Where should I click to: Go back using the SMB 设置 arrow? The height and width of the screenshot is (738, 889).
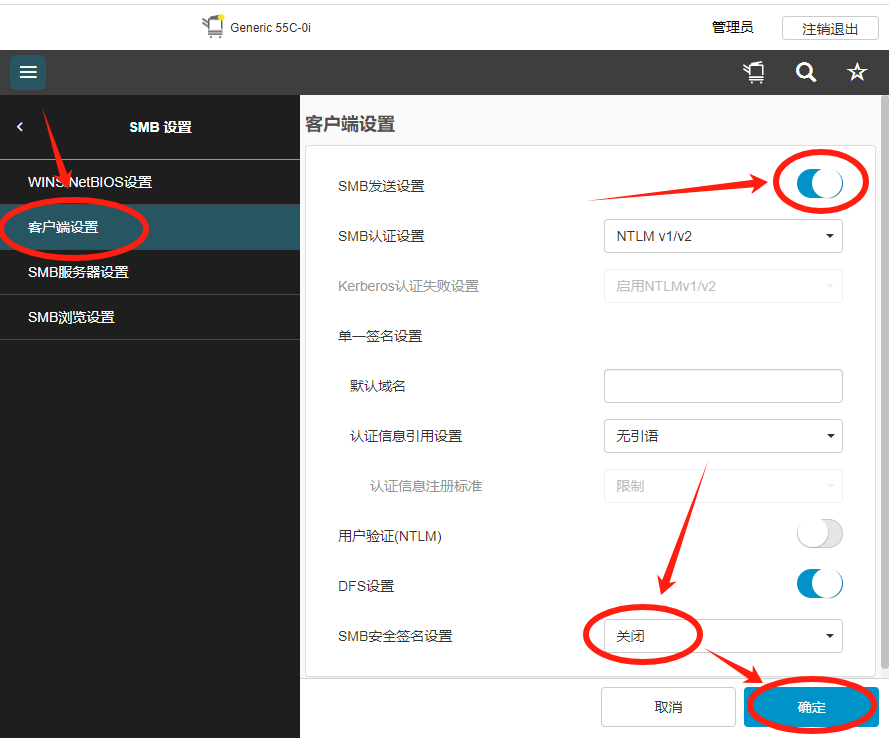coord(20,127)
